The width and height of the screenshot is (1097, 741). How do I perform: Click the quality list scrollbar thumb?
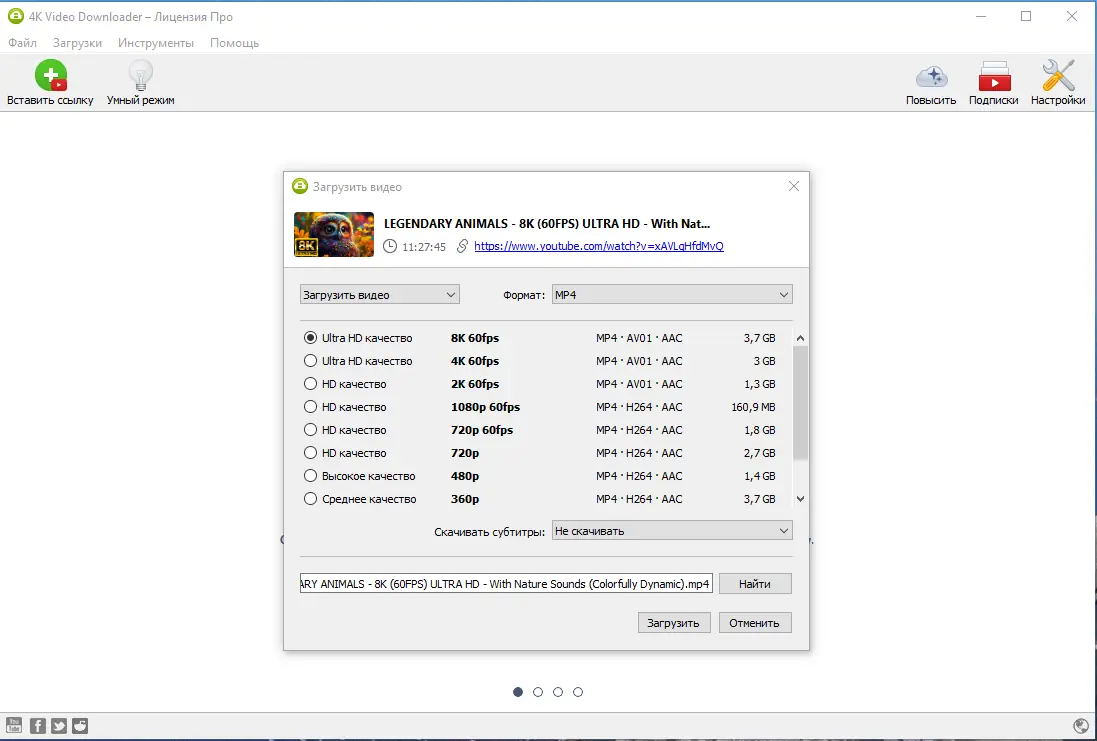(800, 402)
